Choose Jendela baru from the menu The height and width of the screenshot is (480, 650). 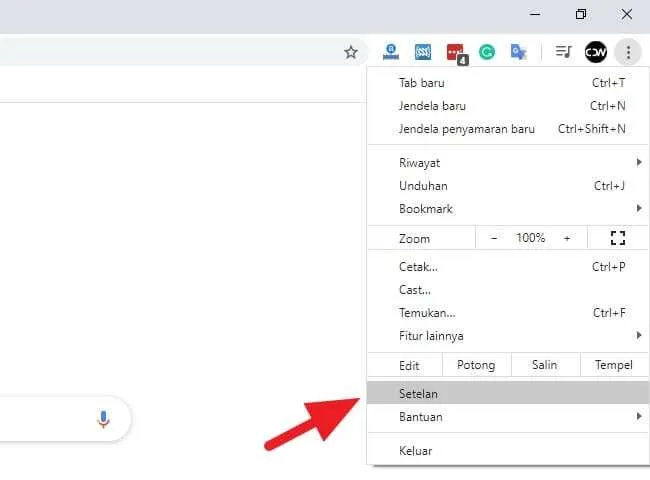pos(508,106)
